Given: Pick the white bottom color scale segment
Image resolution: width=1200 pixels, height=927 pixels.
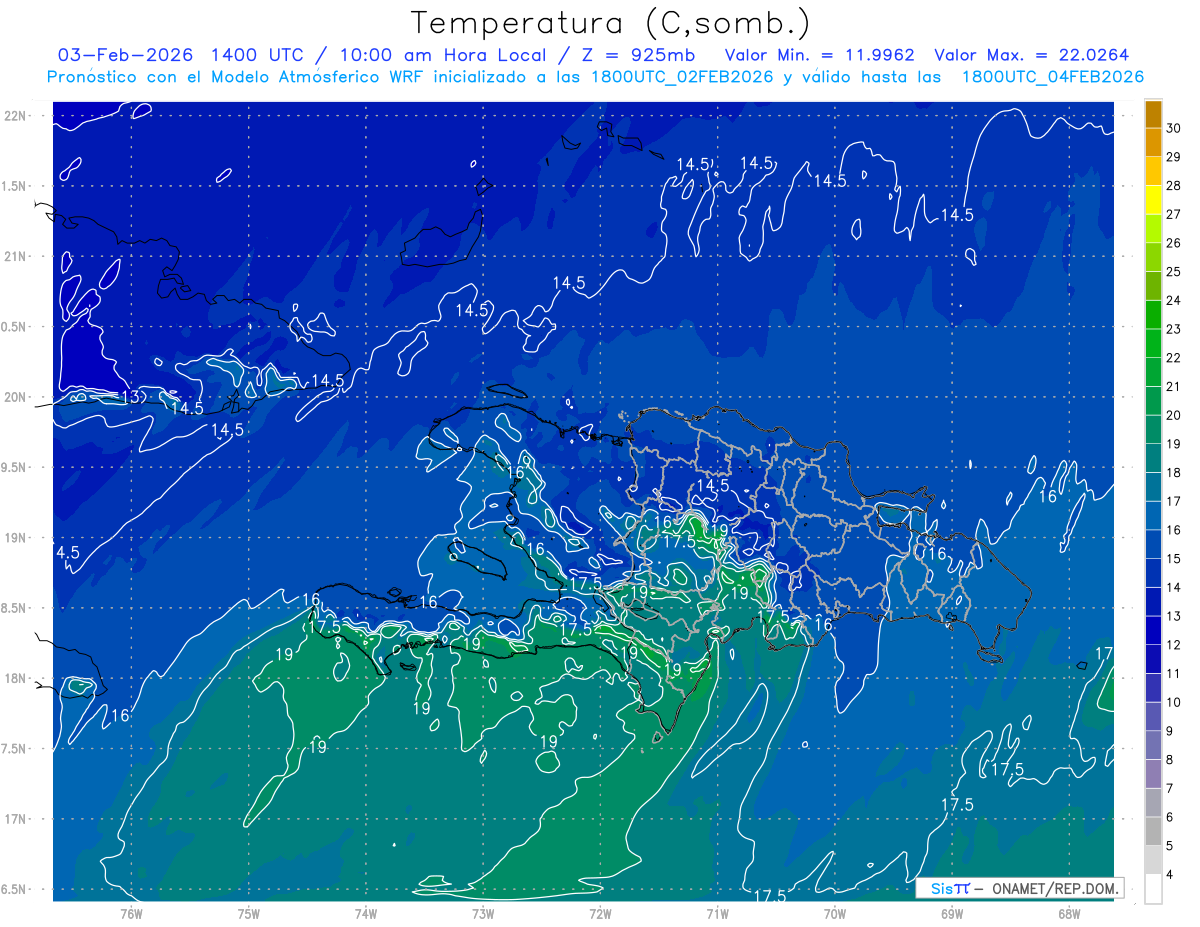Looking at the screenshot, I should pyautogui.click(x=1153, y=888).
